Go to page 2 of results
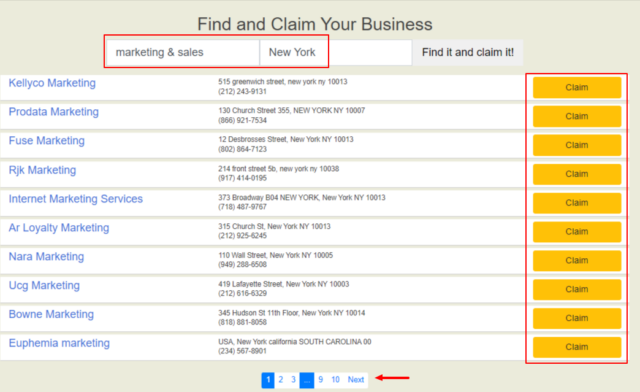 click(x=281, y=380)
